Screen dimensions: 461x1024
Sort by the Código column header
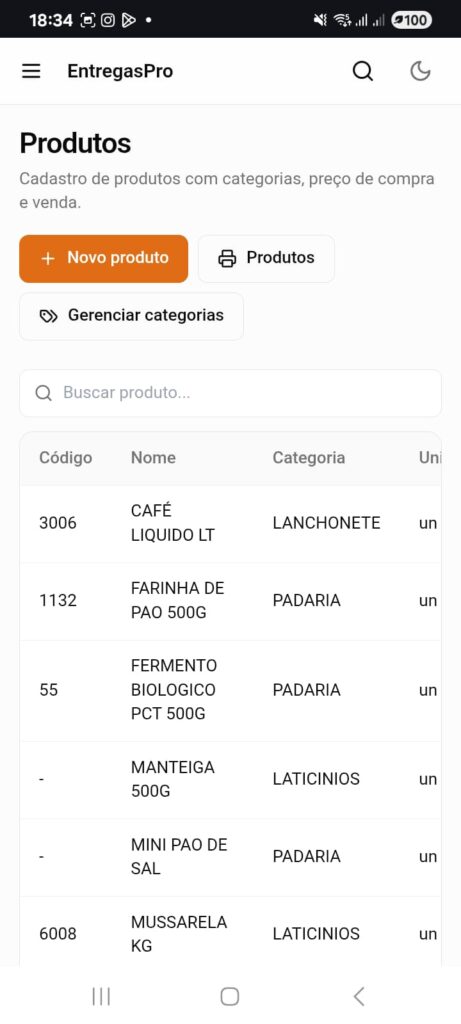pyautogui.click(x=65, y=458)
